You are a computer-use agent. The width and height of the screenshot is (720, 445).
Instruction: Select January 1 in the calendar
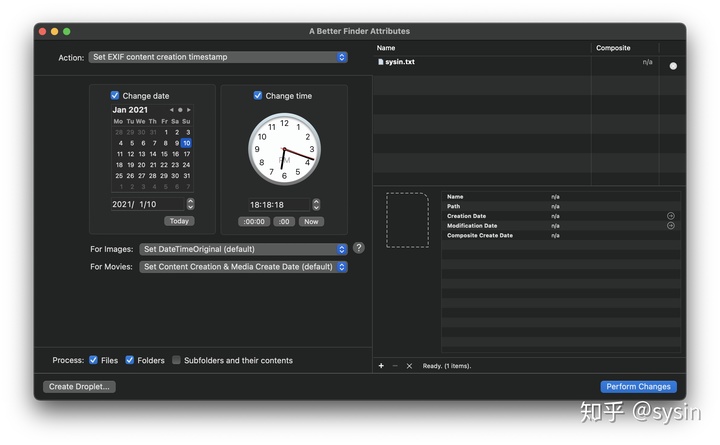tap(166, 132)
